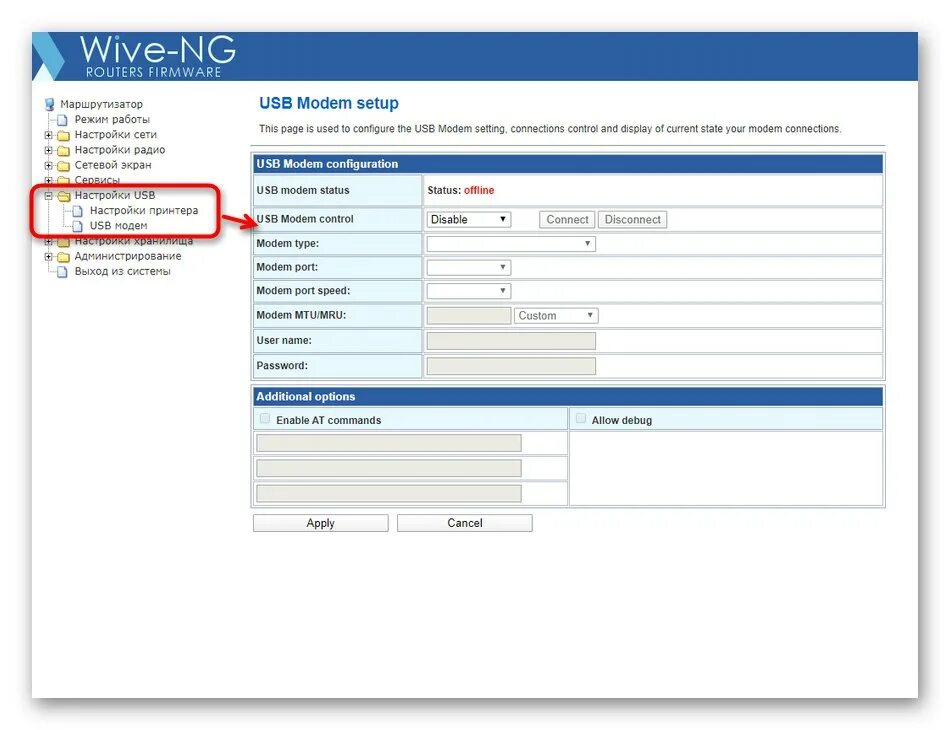
Task: Click the folder icon beside Администрирование
Action: click(x=64, y=257)
